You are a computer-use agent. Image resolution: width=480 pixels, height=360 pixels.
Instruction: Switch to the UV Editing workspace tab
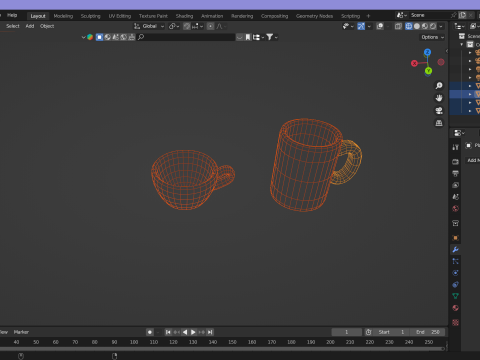[x=120, y=16]
